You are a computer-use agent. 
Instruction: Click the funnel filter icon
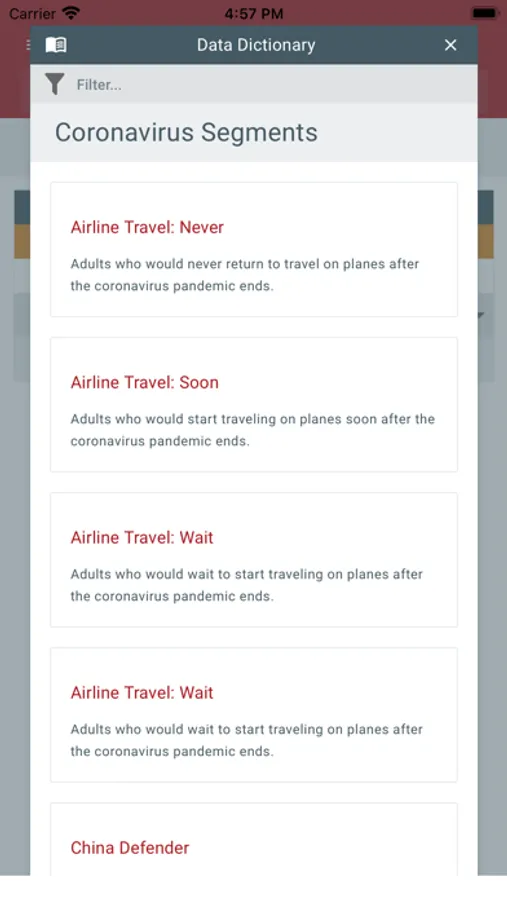(x=55, y=84)
